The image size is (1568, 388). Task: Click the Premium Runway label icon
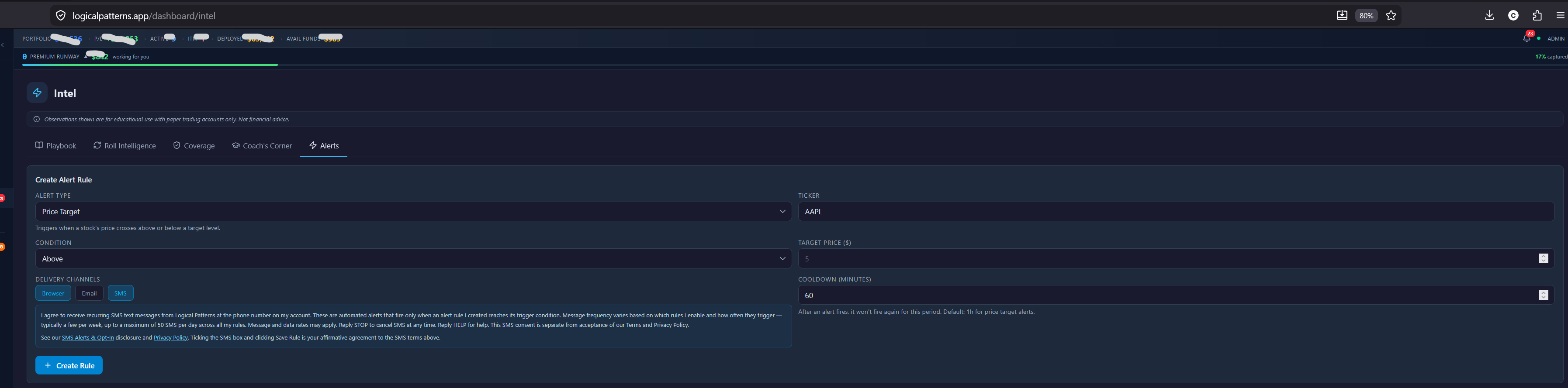pyautogui.click(x=24, y=57)
